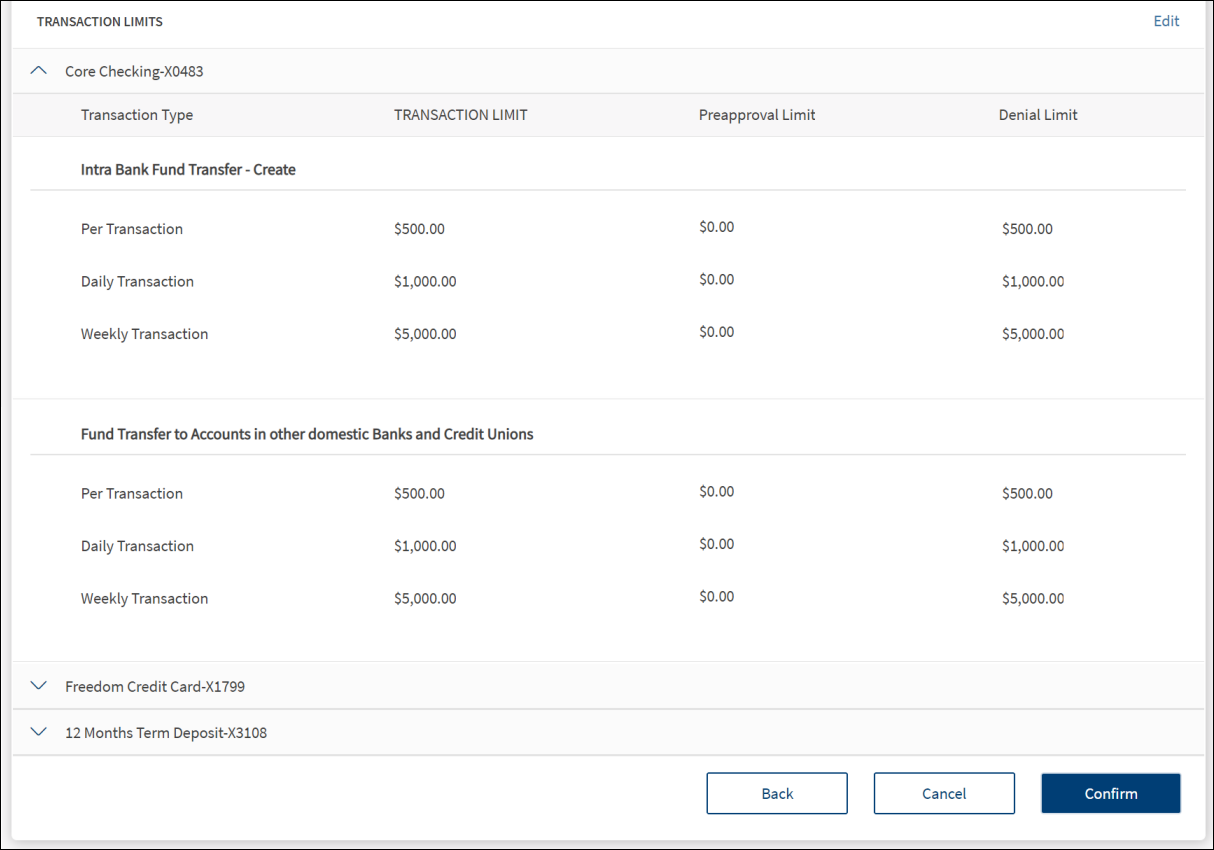Click the TRANSACTION LIMIT column header
Viewport: 1214px width, 850px height.
(460, 115)
